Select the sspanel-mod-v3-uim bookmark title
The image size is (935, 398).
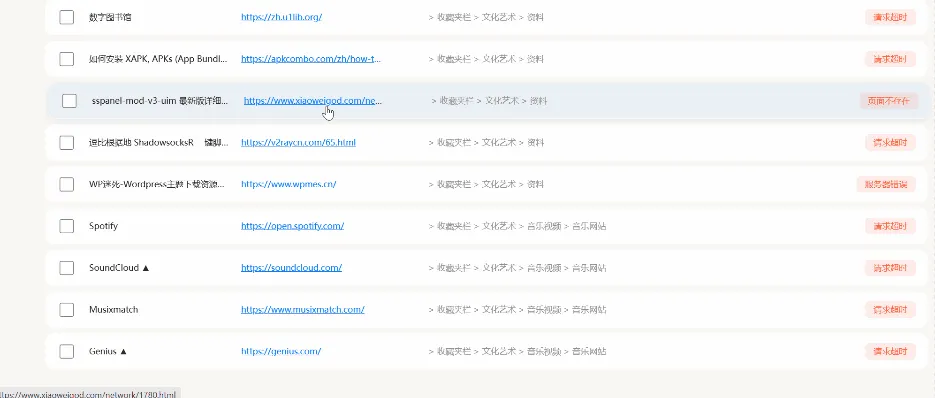pyautogui.click(x=160, y=101)
